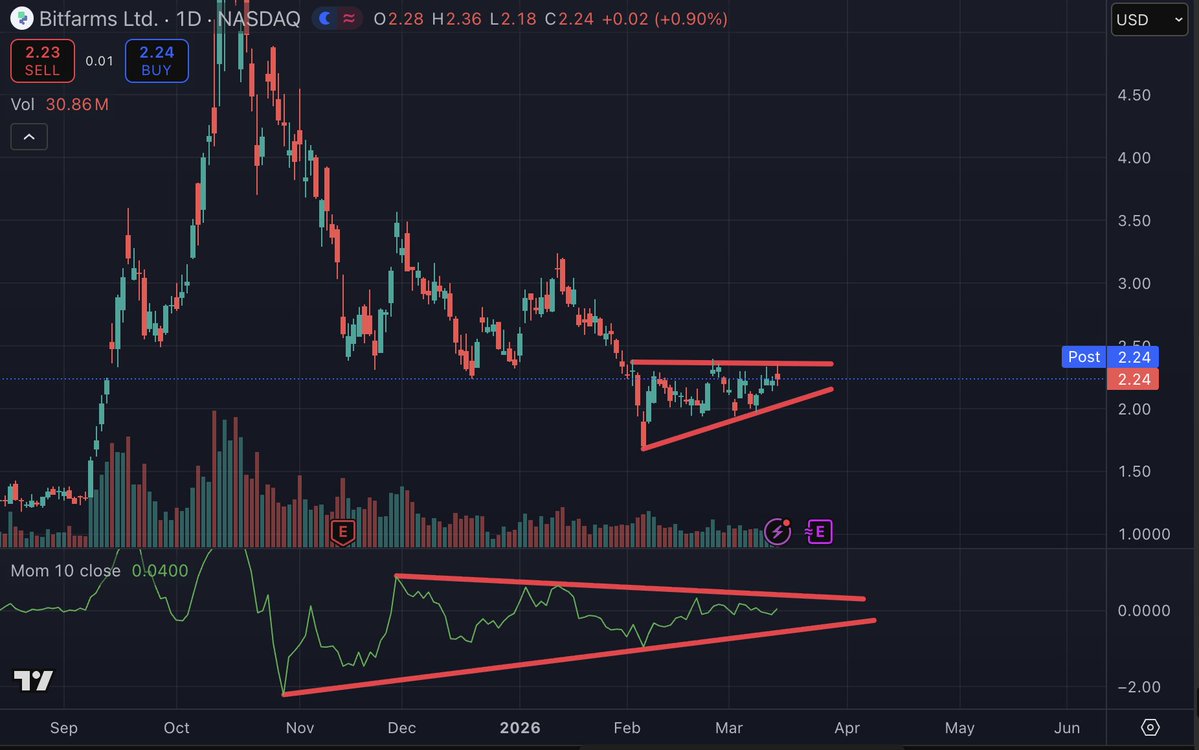Collapse the indicator legend chevron
Image resolution: width=1199 pixels, height=750 pixels.
pos(29,137)
